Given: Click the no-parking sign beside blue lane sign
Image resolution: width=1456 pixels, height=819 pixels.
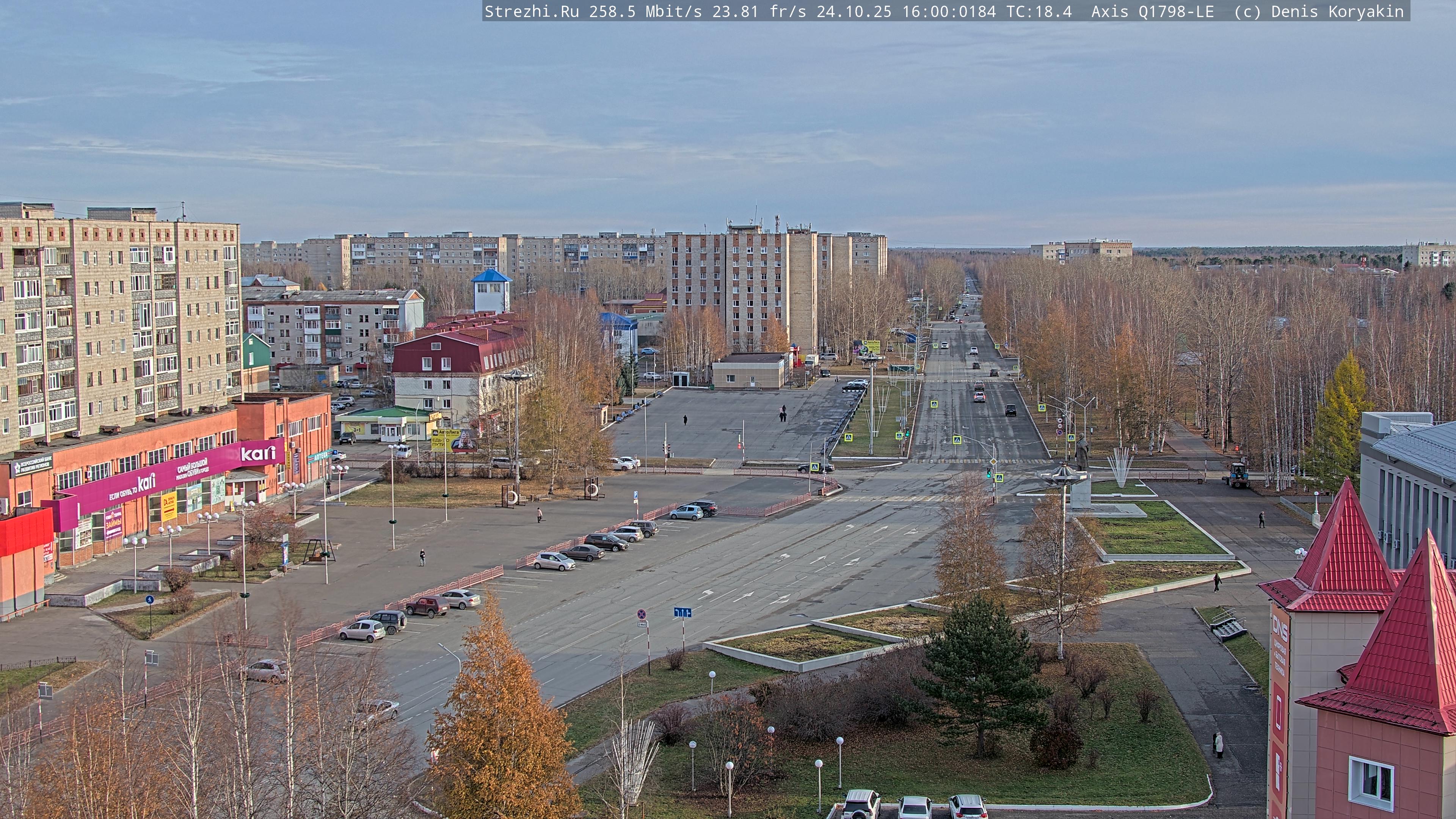Looking at the screenshot, I should [642, 614].
